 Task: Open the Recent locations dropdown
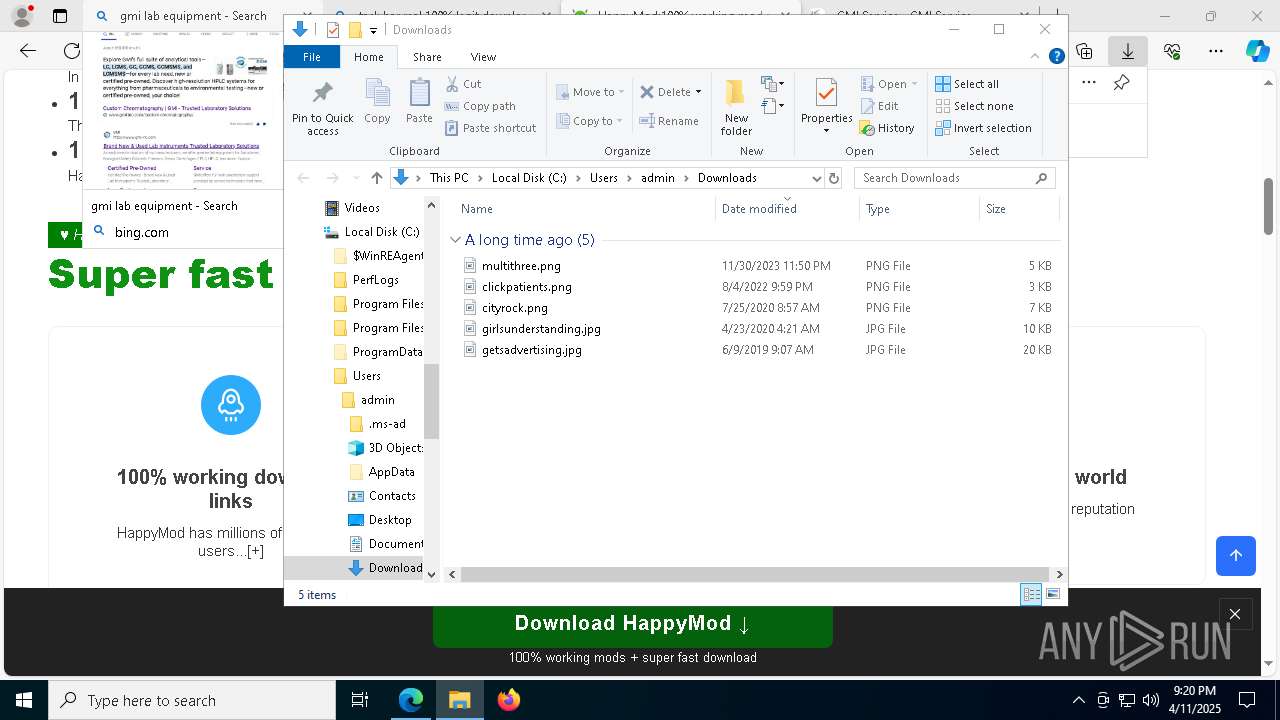click(x=354, y=178)
